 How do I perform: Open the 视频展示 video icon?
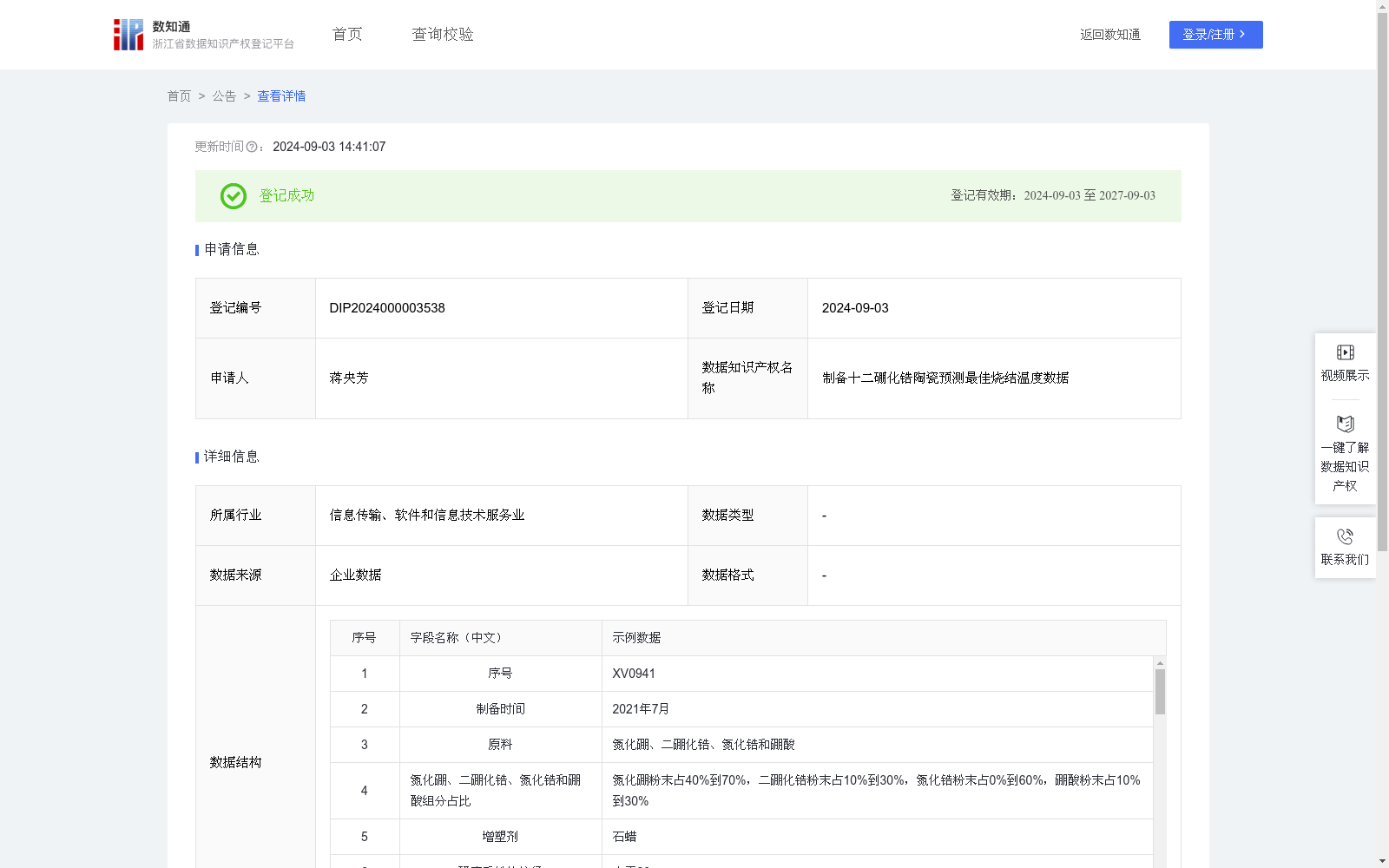point(1345,352)
